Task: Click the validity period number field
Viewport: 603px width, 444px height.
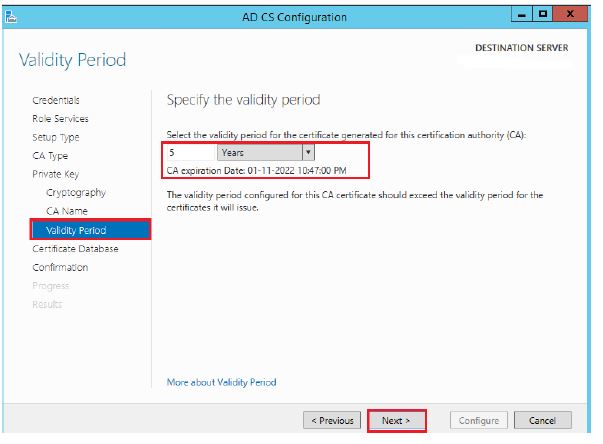Action: (190, 152)
